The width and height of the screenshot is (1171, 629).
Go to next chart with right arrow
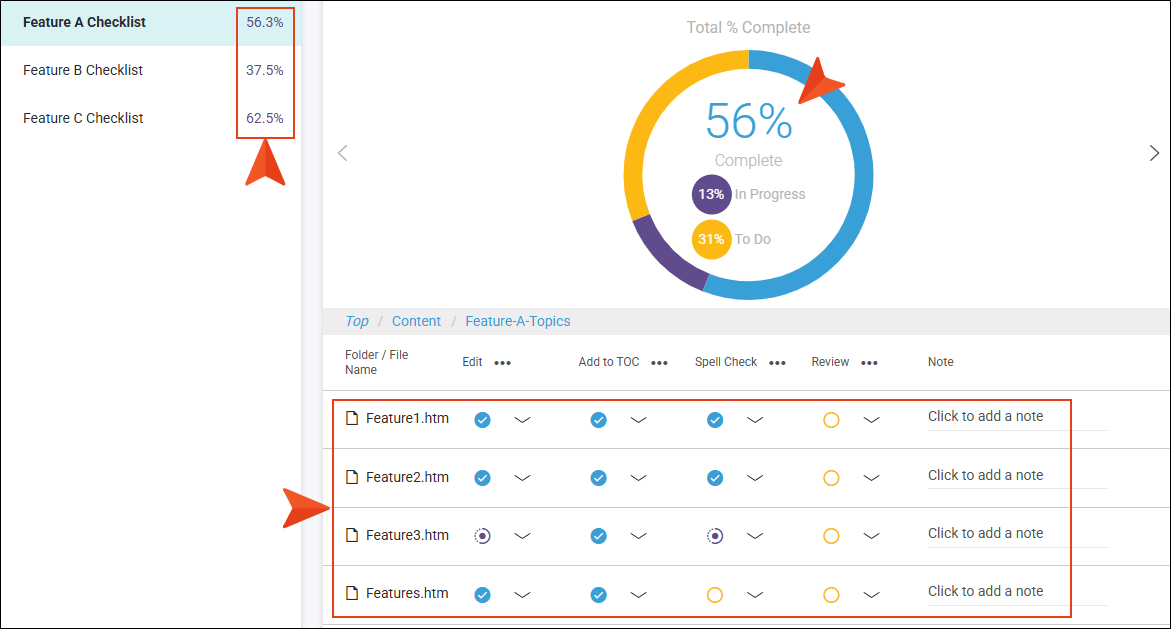[x=1154, y=153]
